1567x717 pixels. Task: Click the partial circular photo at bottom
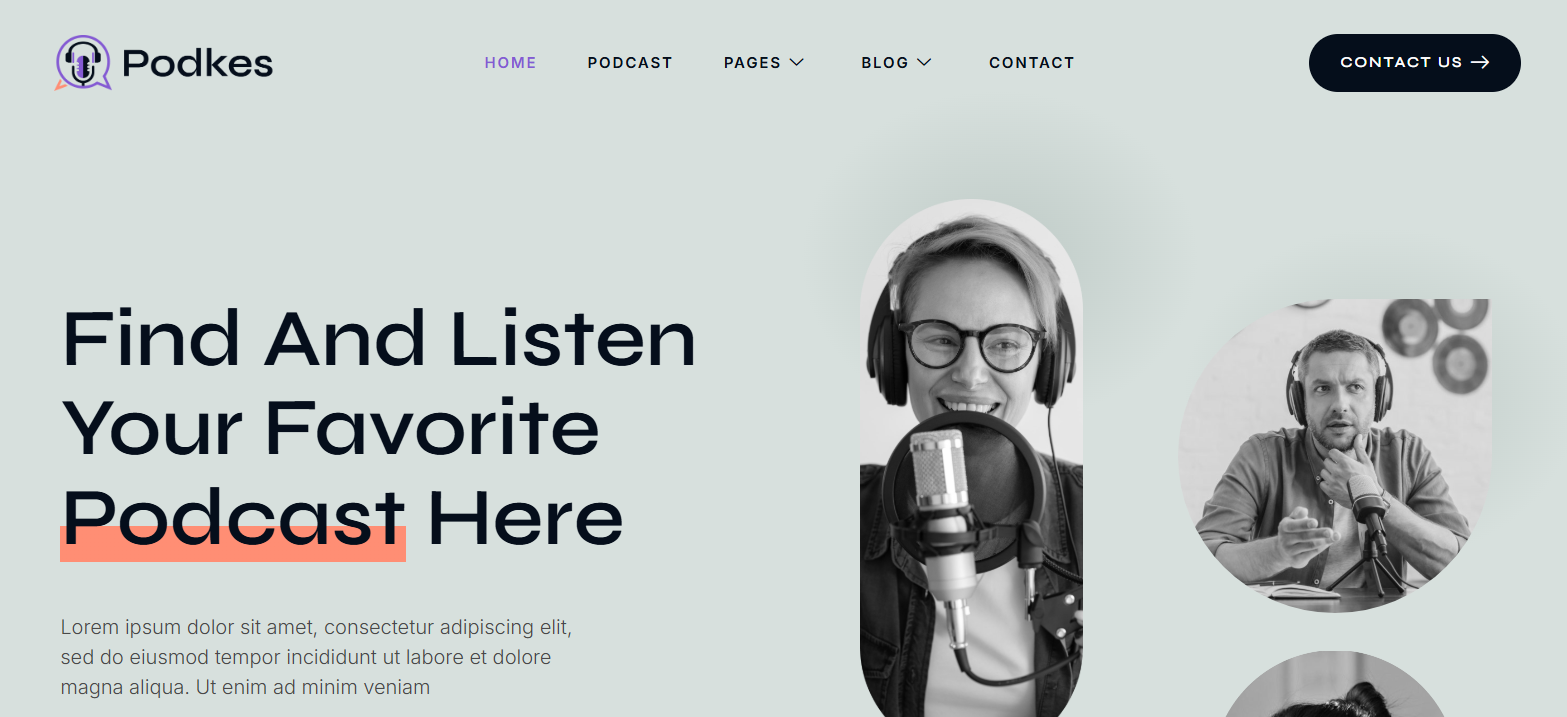point(1335,685)
